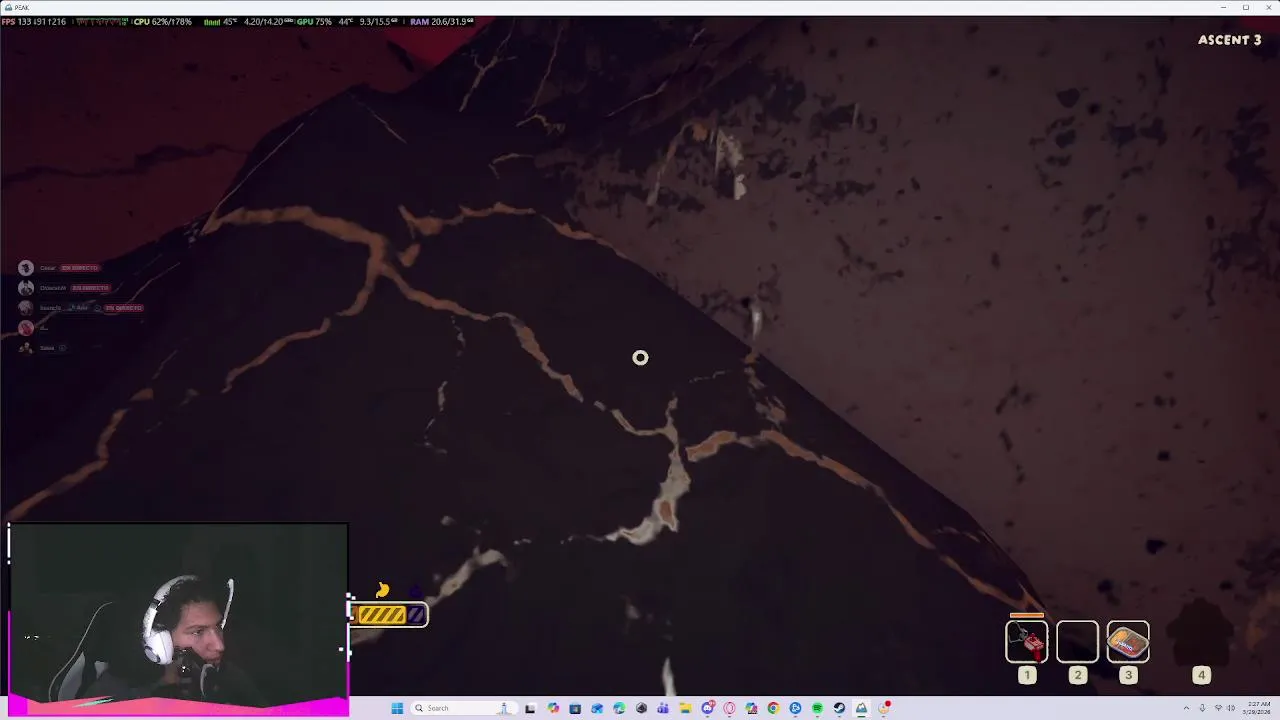Open Steam from the taskbar

[839, 708]
